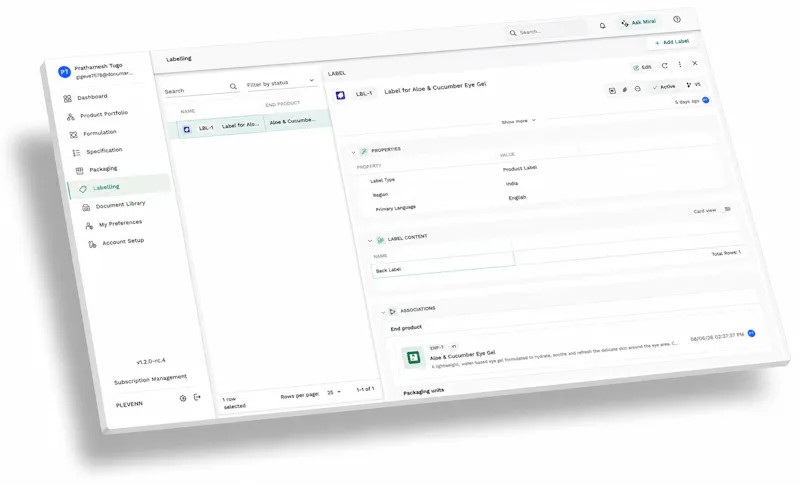Open the Rows per page dropdown

click(334, 392)
